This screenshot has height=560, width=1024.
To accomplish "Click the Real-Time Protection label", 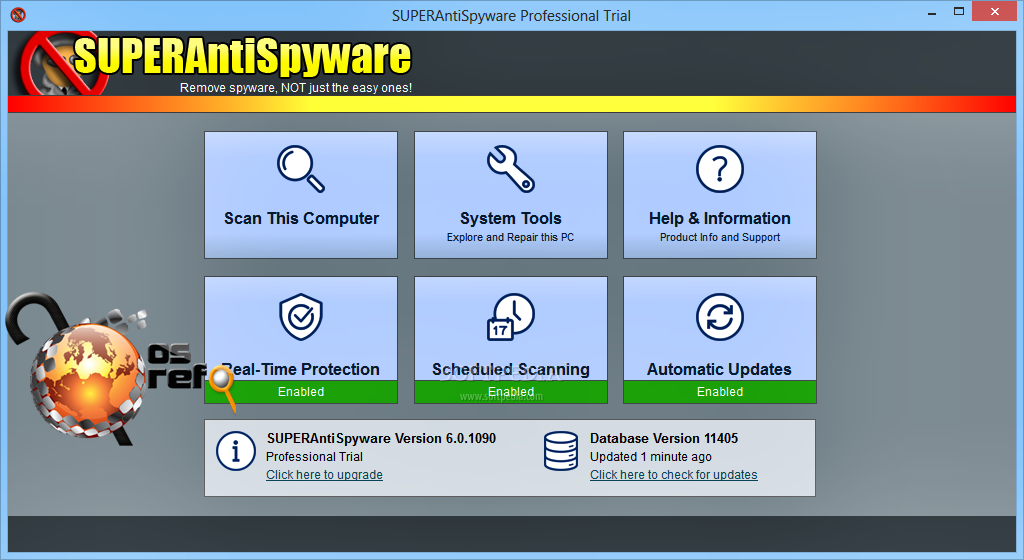I will pyautogui.click(x=301, y=369).
